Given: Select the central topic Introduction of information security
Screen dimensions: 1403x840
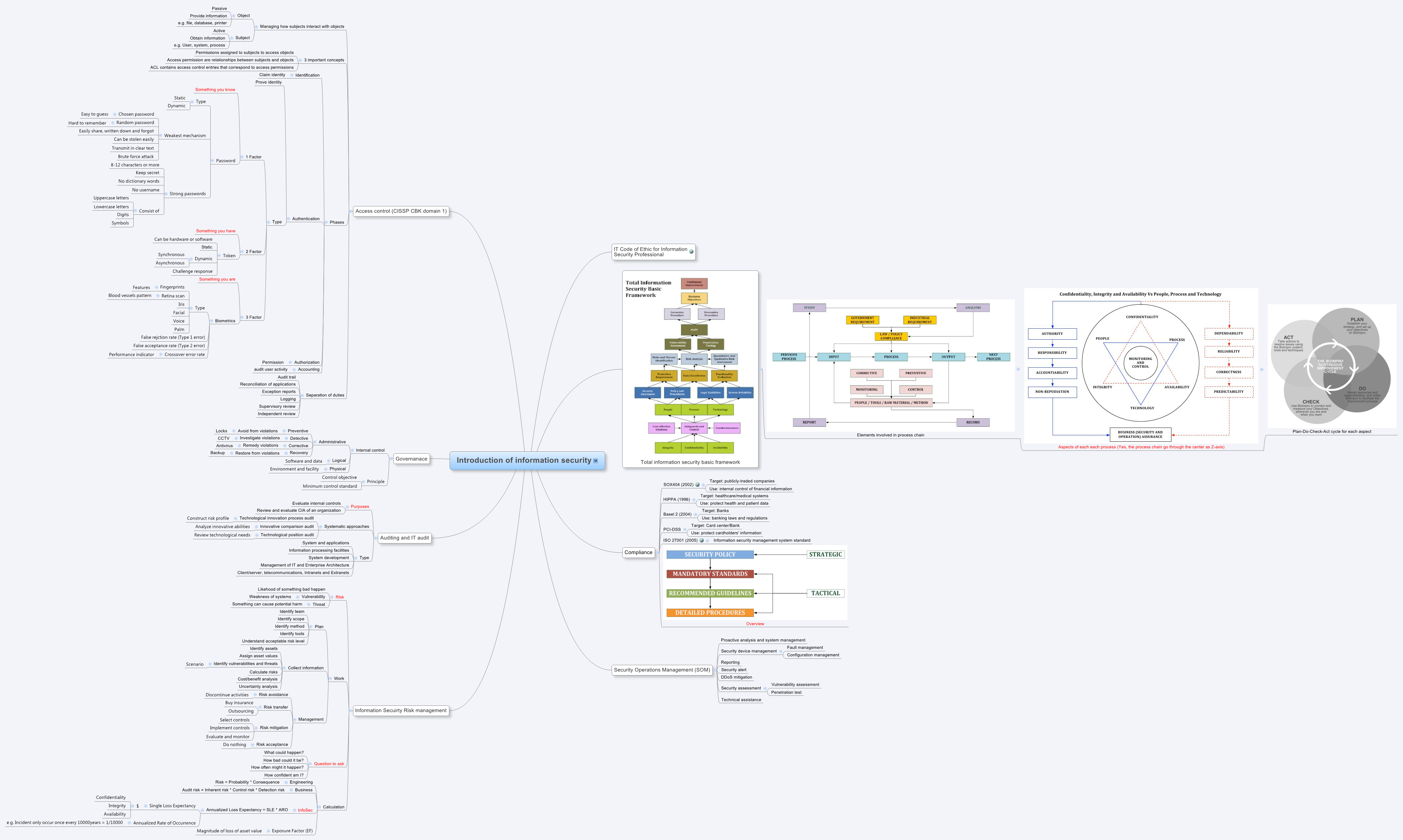Looking at the screenshot, I should pos(527,461).
